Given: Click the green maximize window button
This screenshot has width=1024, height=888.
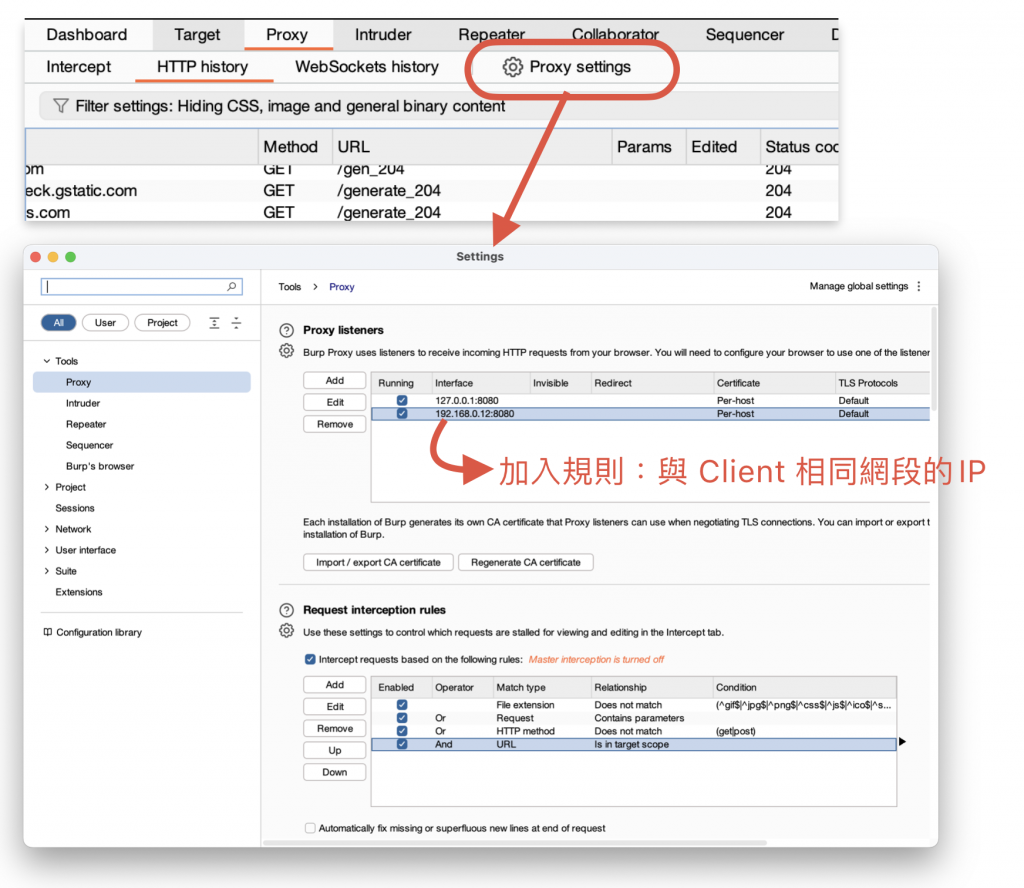Looking at the screenshot, I should click(x=71, y=257).
